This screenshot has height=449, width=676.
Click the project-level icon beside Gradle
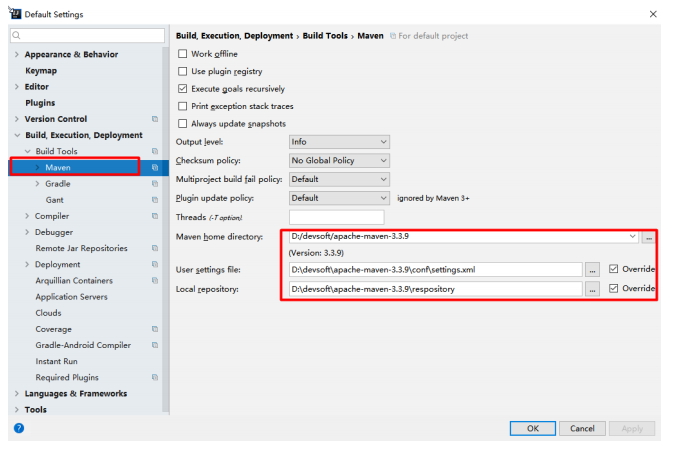coord(155,184)
